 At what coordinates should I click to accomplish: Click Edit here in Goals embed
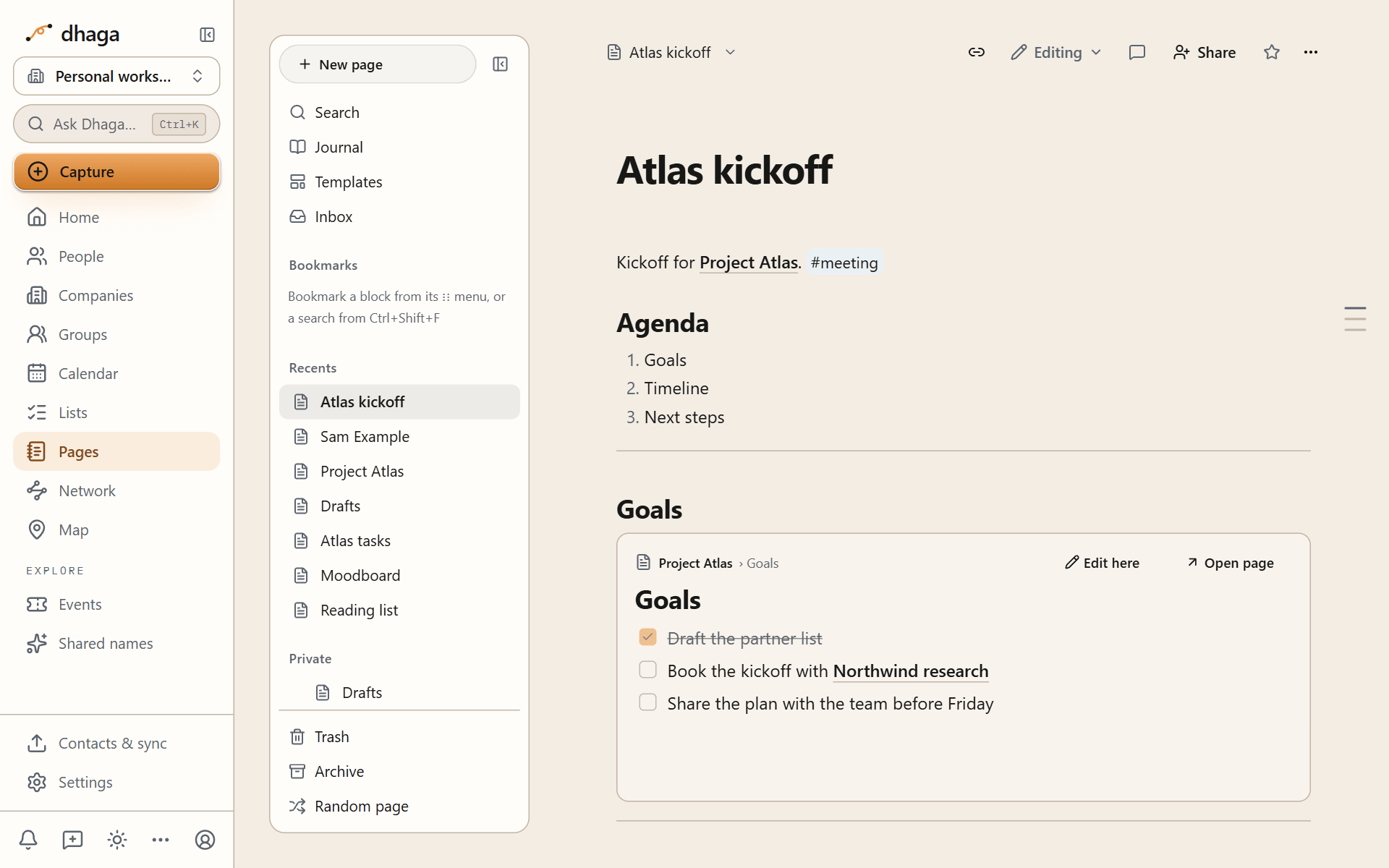1102,563
